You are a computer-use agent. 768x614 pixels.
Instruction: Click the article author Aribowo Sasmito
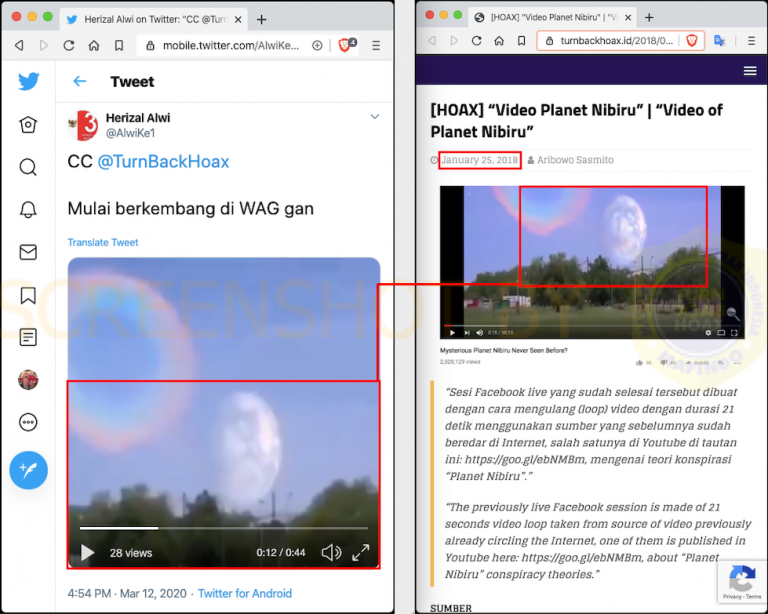(575, 160)
